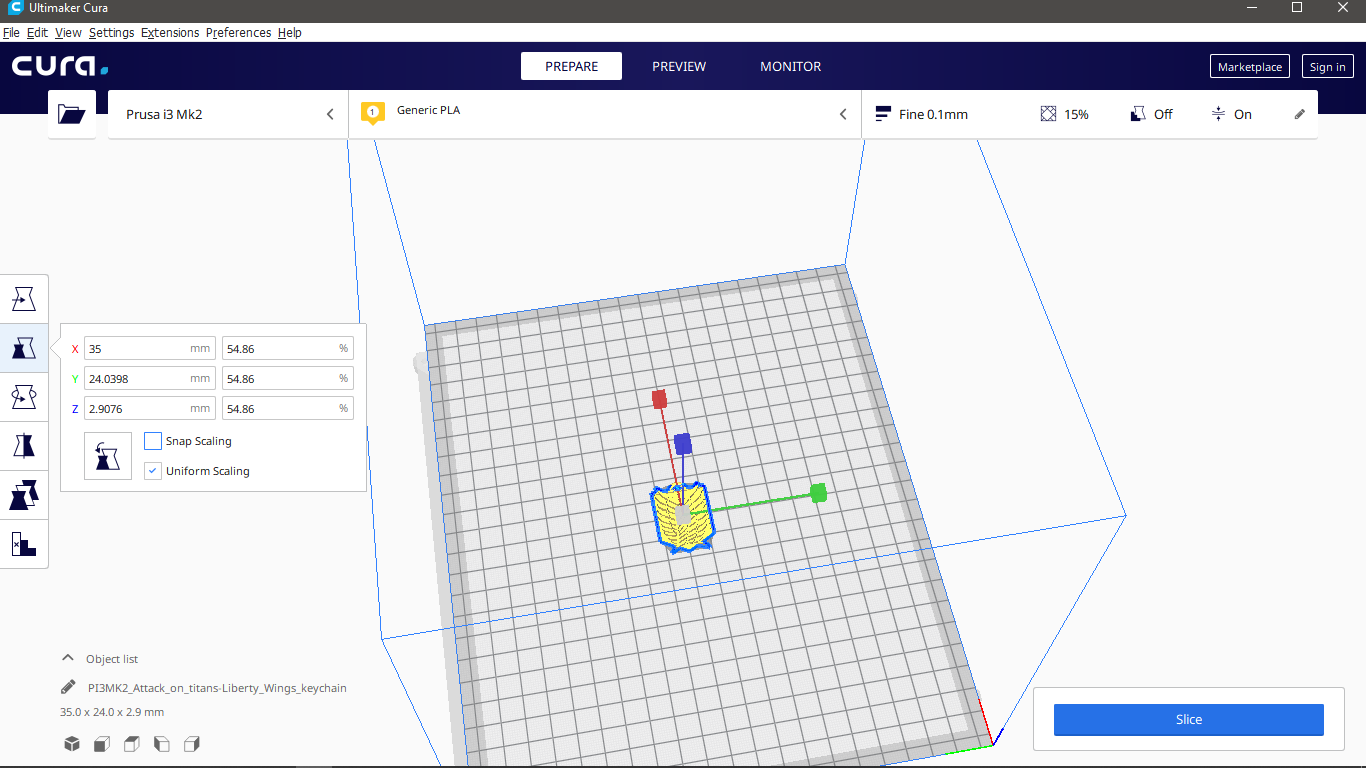Open the Help menu
The width and height of the screenshot is (1366, 768).
(x=290, y=33)
